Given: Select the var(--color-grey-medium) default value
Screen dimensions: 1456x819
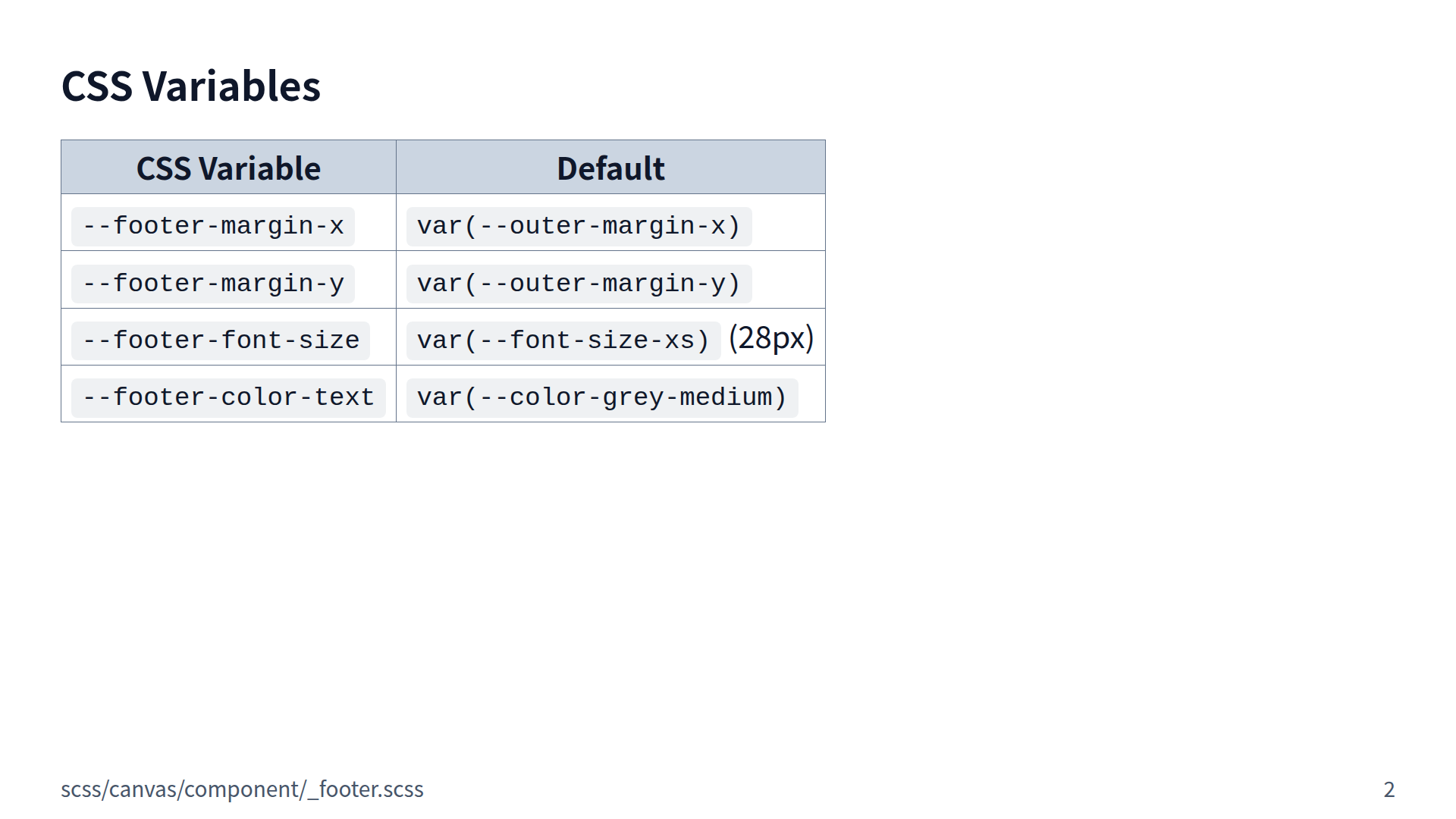Looking at the screenshot, I should coord(602,397).
